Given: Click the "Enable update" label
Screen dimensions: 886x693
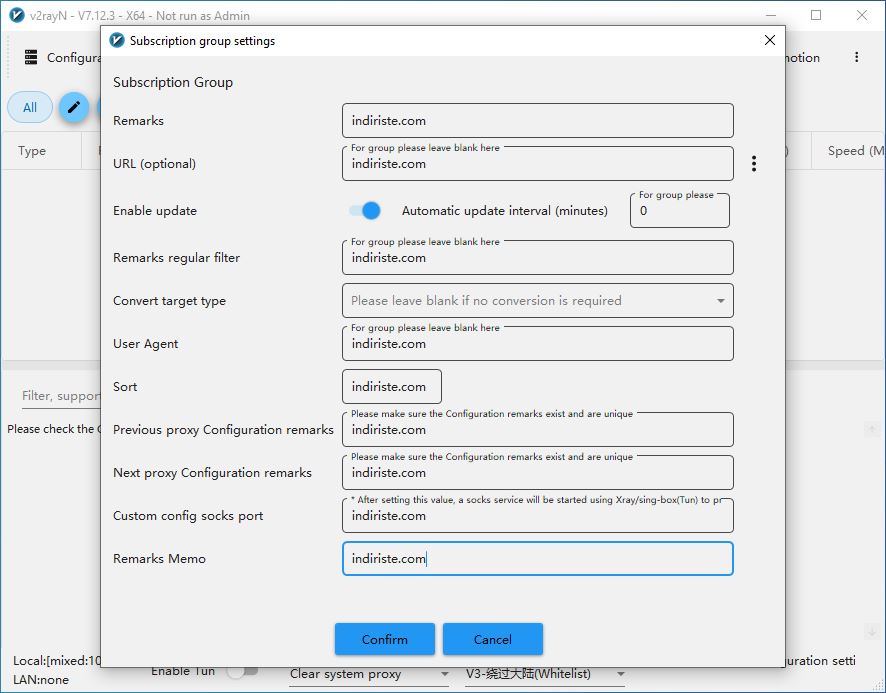Looking at the screenshot, I should [155, 211].
